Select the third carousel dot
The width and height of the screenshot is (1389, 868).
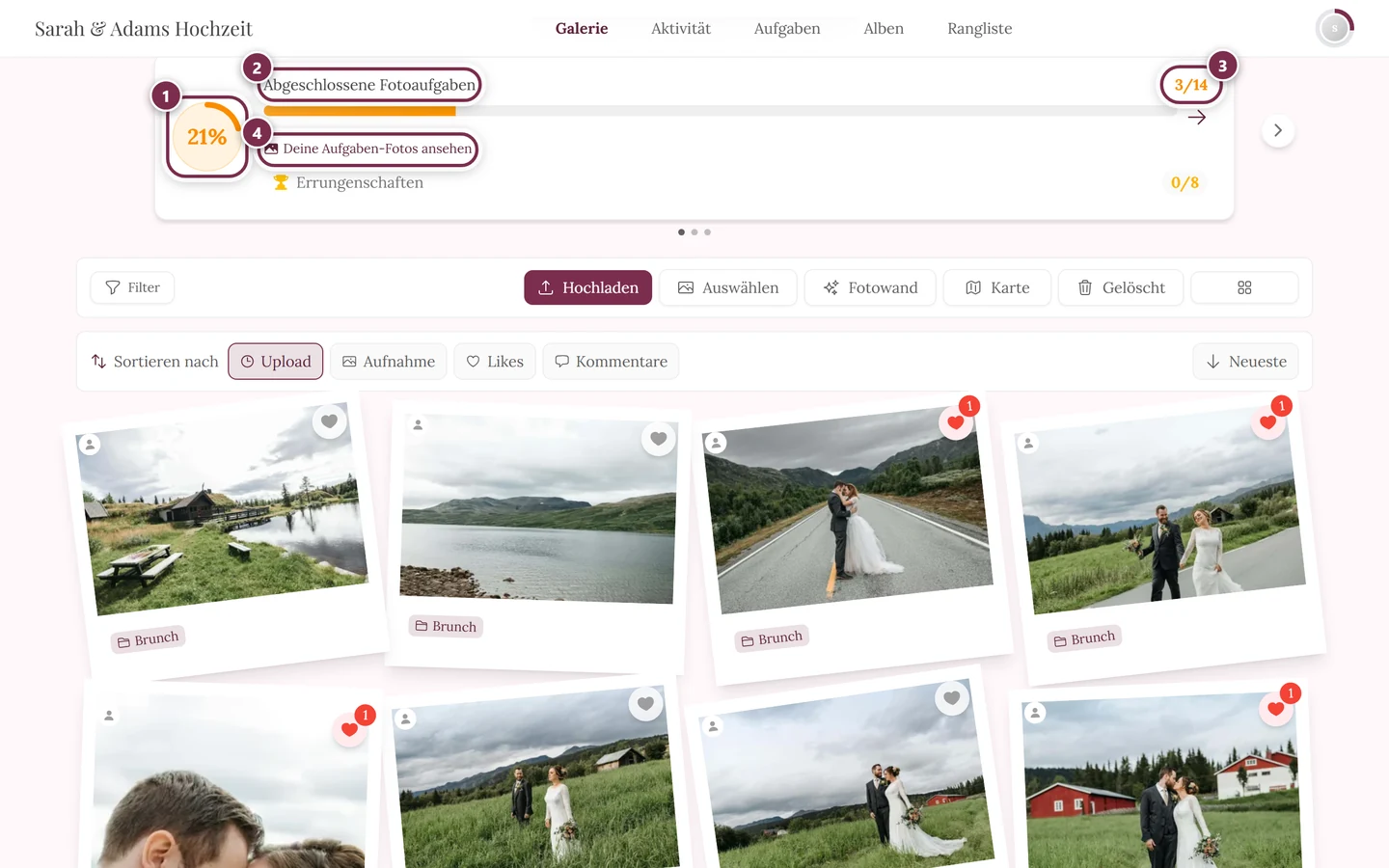tap(708, 232)
